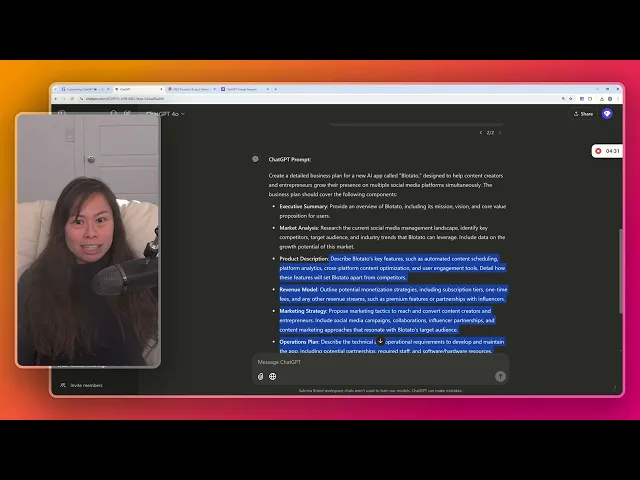Switch to the FREE Prompt Library tab
The image size is (640, 480).
pyautogui.click(x=190, y=89)
